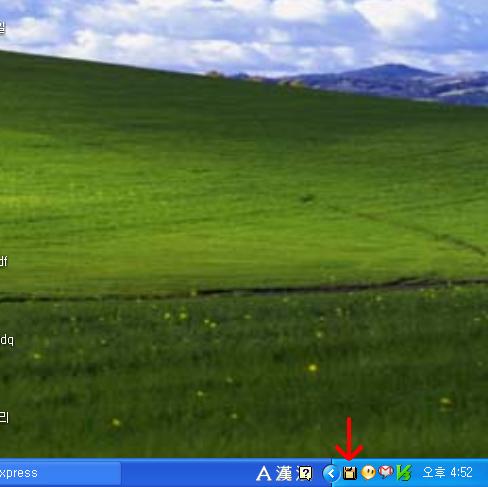This screenshot has width=488, height=487.
Task: Switch to the Express taskbar window button
Action: click(60, 473)
